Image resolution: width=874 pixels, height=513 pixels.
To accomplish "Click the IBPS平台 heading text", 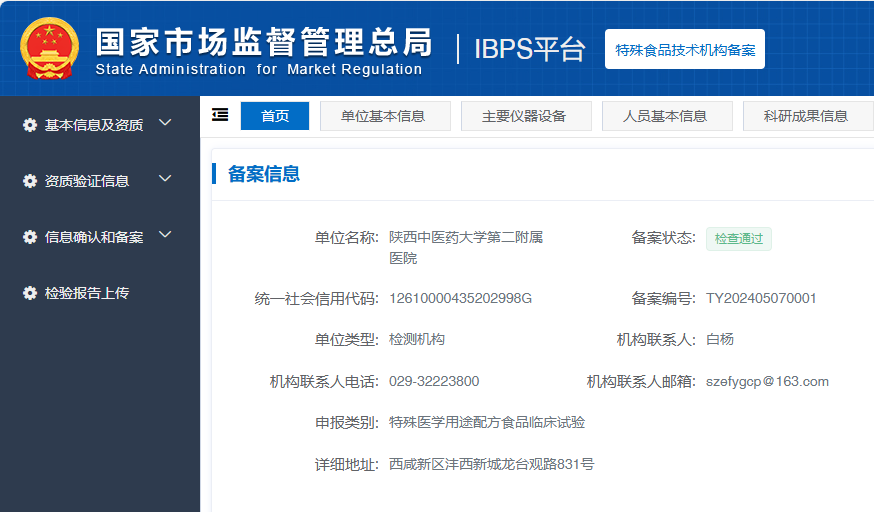I will [x=530, y=50].
